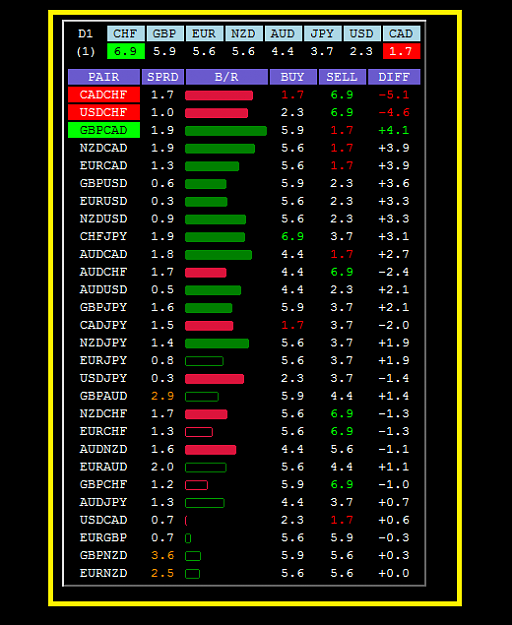Click the green 6.9 CHF strength value
The width and height of the screenshot is (512, 625).
[126, 51]
